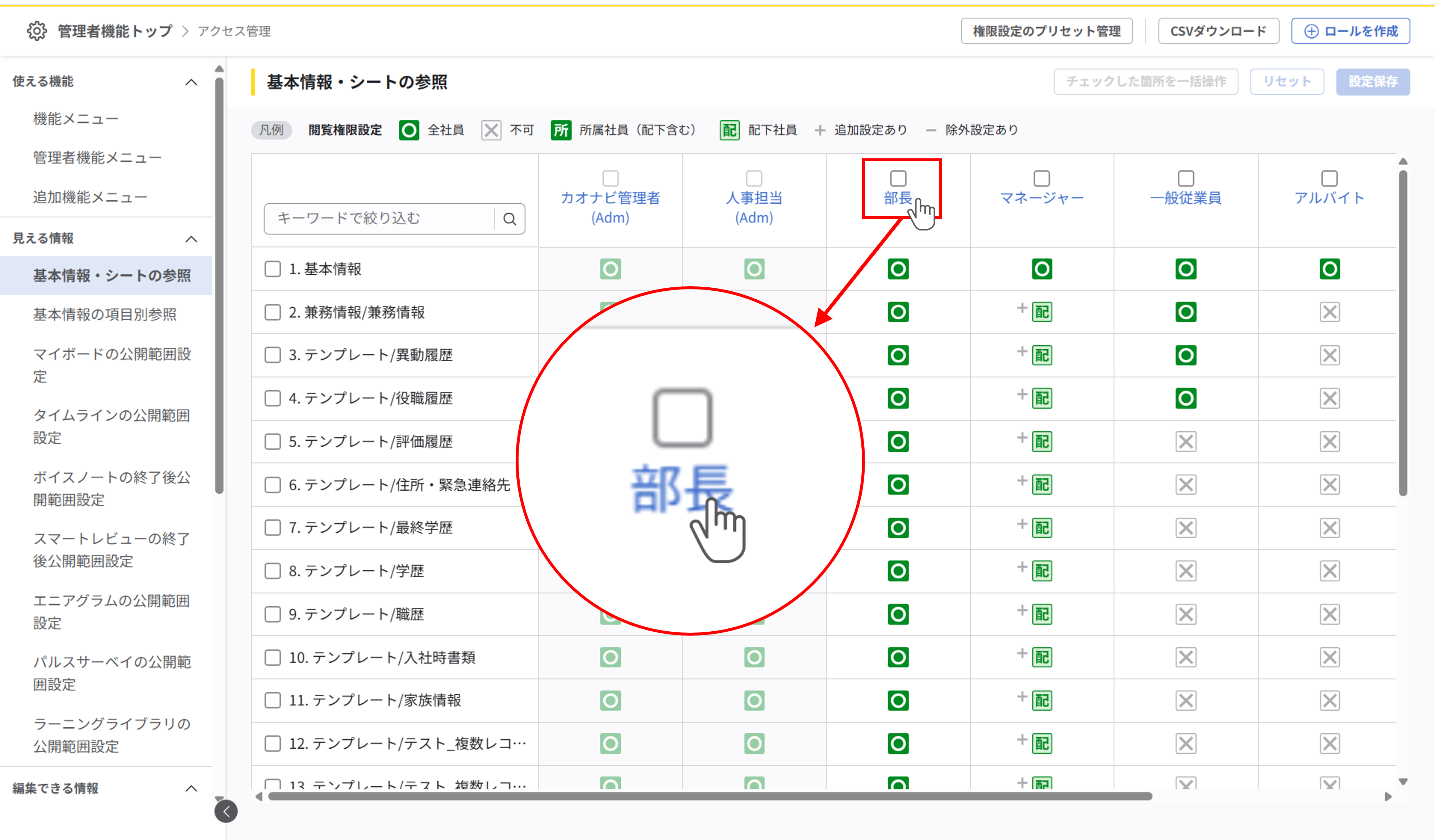Collapse the 使える機能 sidebar section
Screen dimensions: 1435x840
pyautogui.click(x=191, y=82)
